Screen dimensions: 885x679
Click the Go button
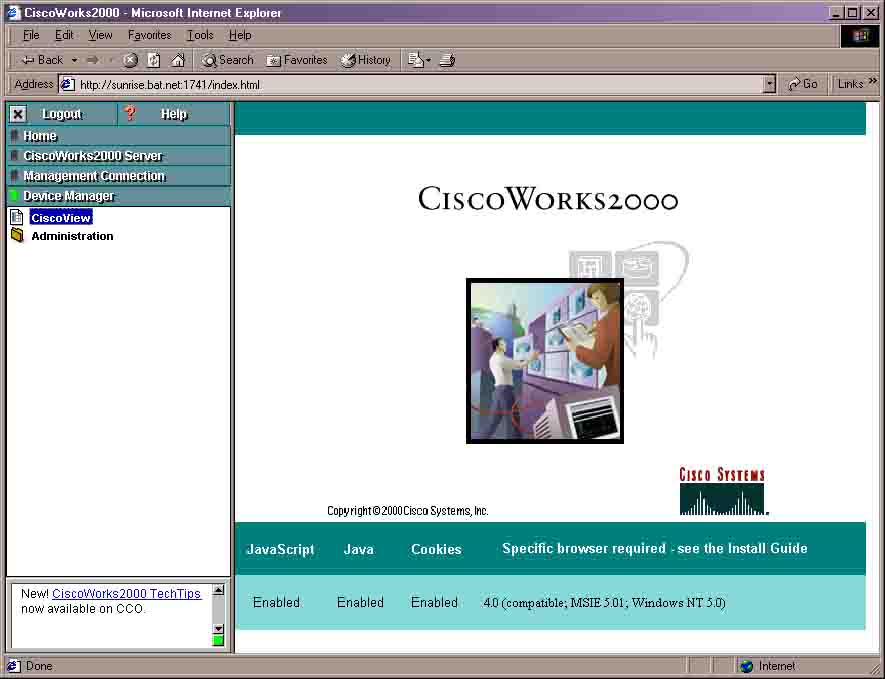[x=803, y=84]
